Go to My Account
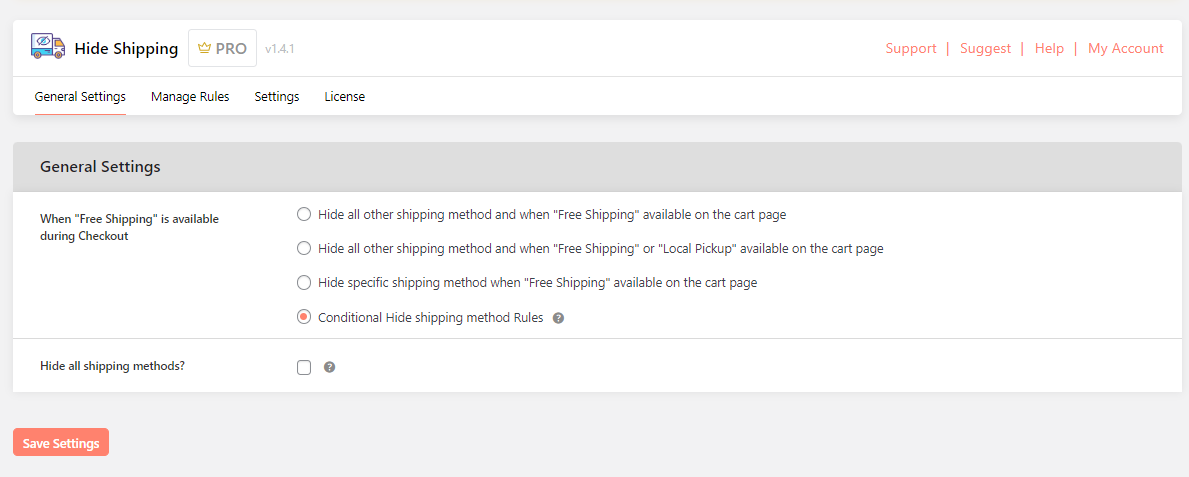Image resolution: width=1189 pixels, height=477 pixels. tap(1125, 48)
